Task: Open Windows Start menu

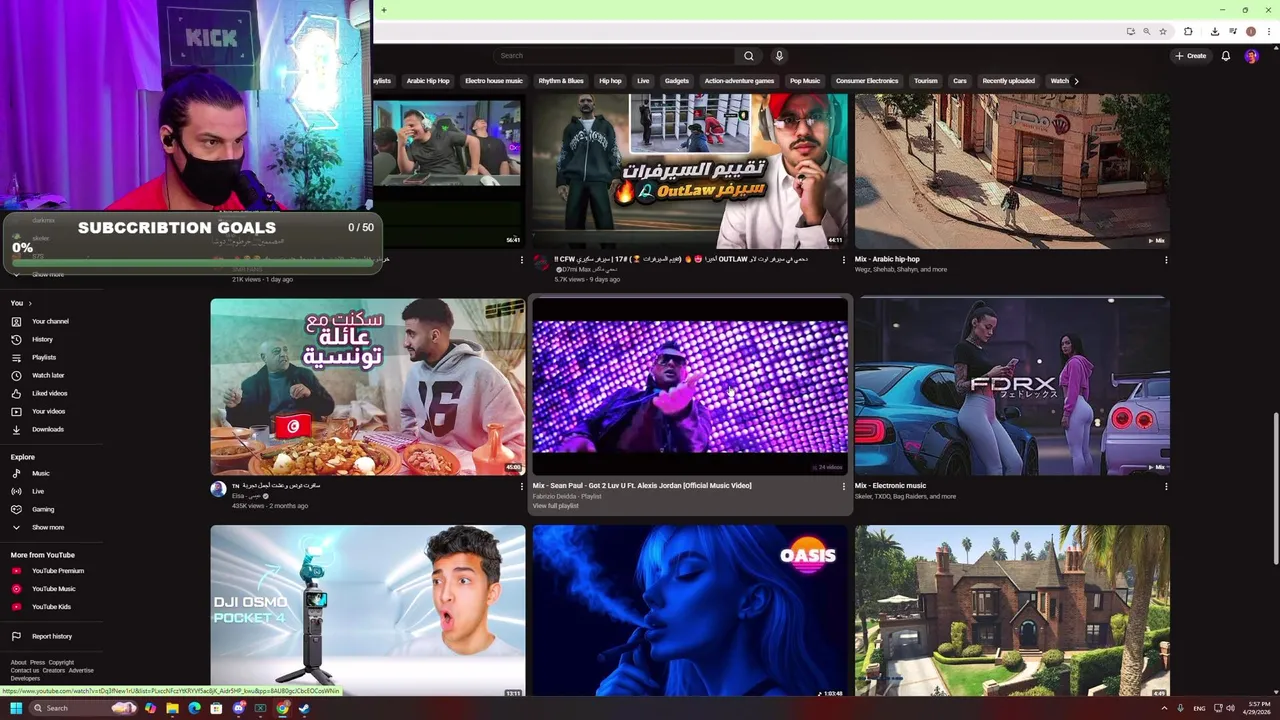Action: coord(16,708)
